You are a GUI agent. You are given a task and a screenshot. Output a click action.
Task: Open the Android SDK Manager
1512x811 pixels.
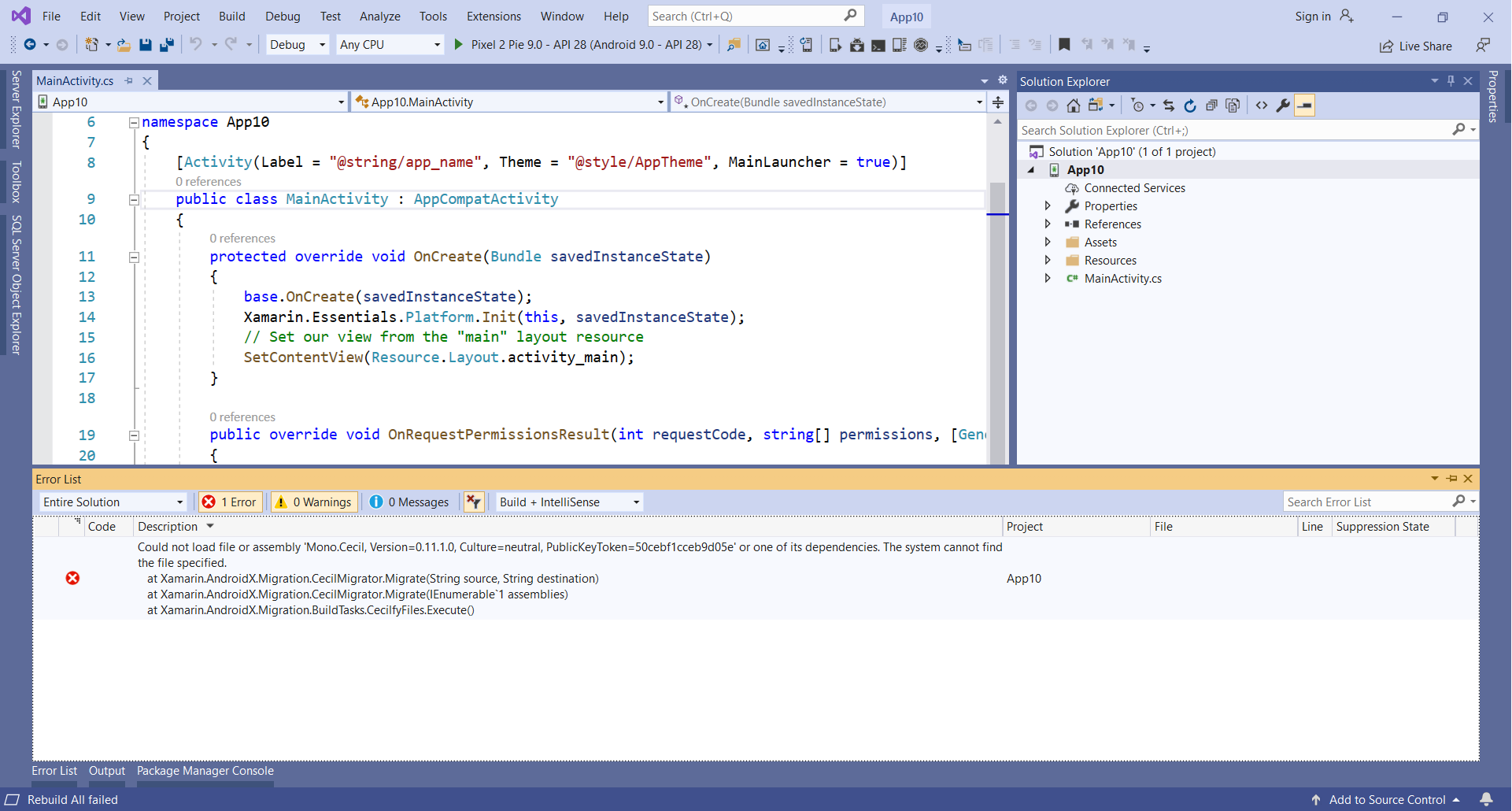click(857, 45)
